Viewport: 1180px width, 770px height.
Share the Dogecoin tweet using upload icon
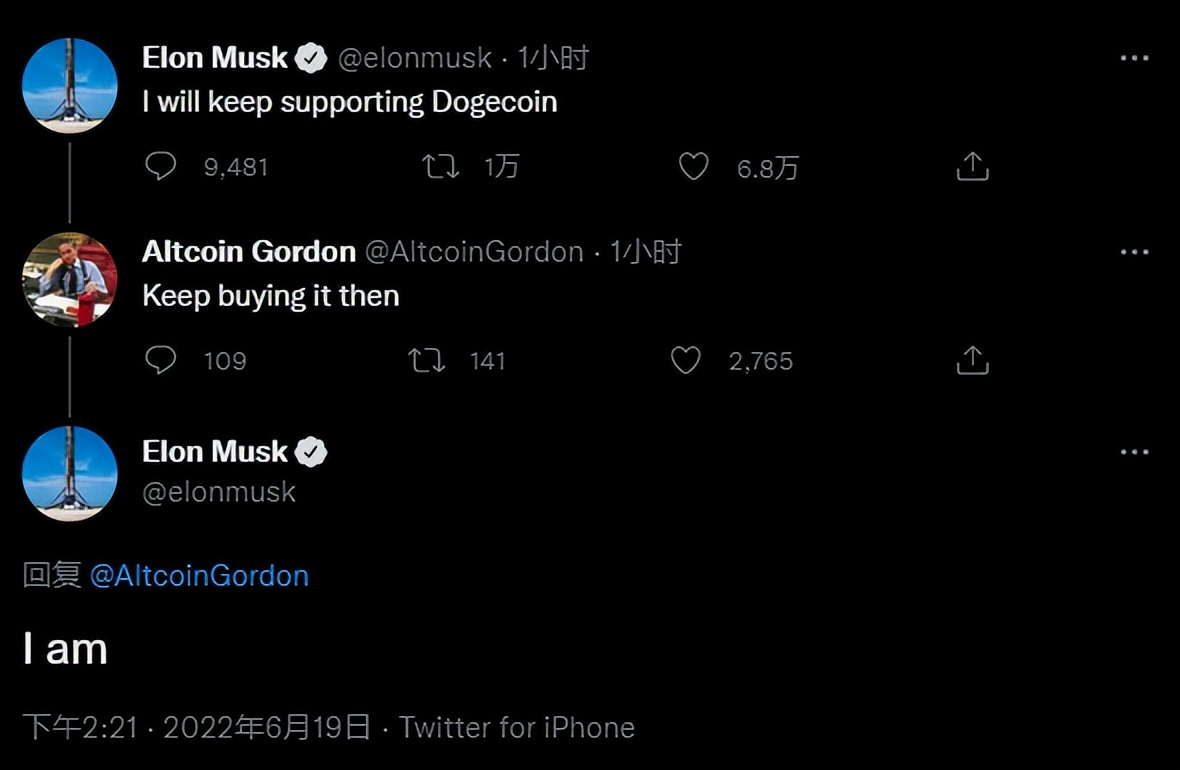tap(972, 167)
